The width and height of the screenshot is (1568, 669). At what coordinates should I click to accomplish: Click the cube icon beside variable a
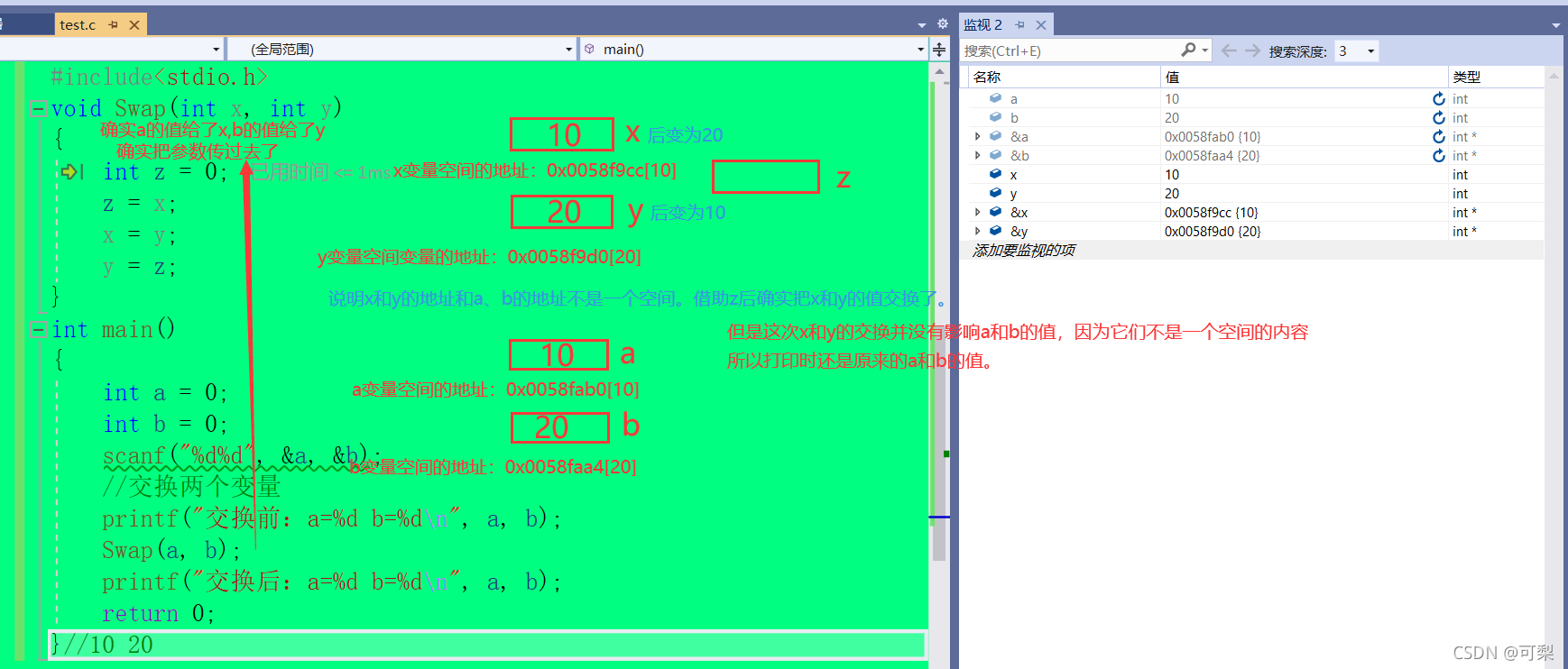tap(995, 98)
